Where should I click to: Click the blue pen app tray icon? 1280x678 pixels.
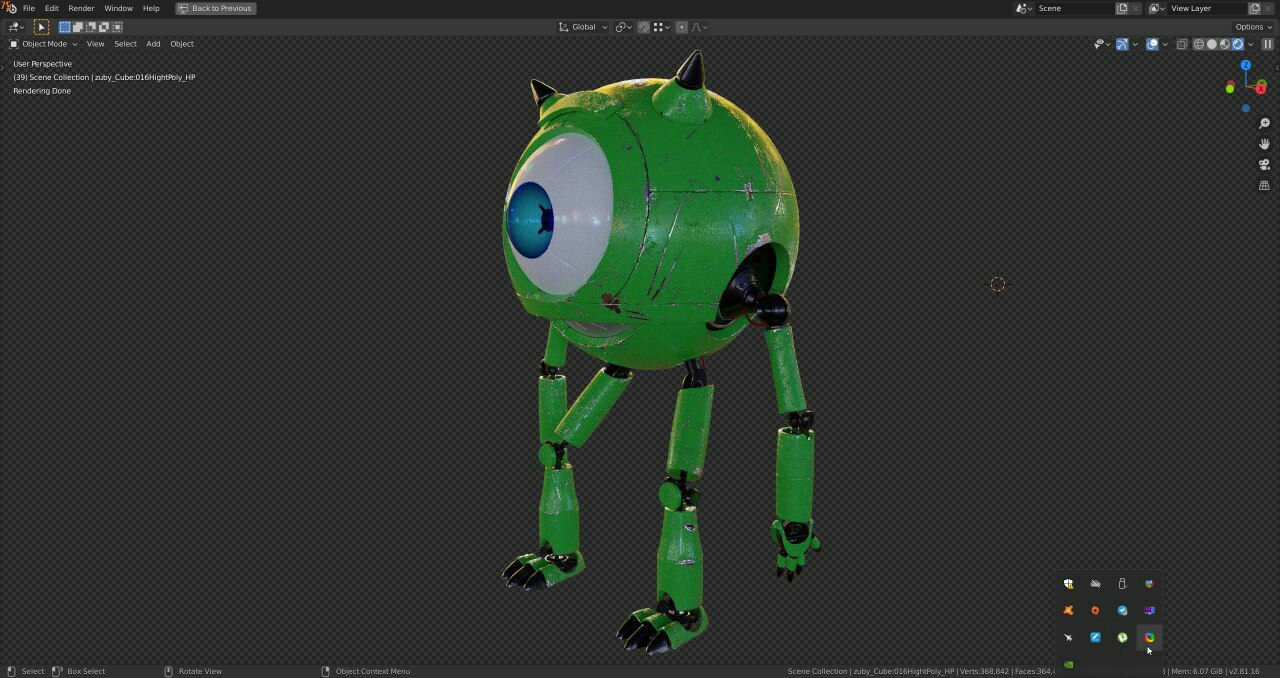(1095, 637)
